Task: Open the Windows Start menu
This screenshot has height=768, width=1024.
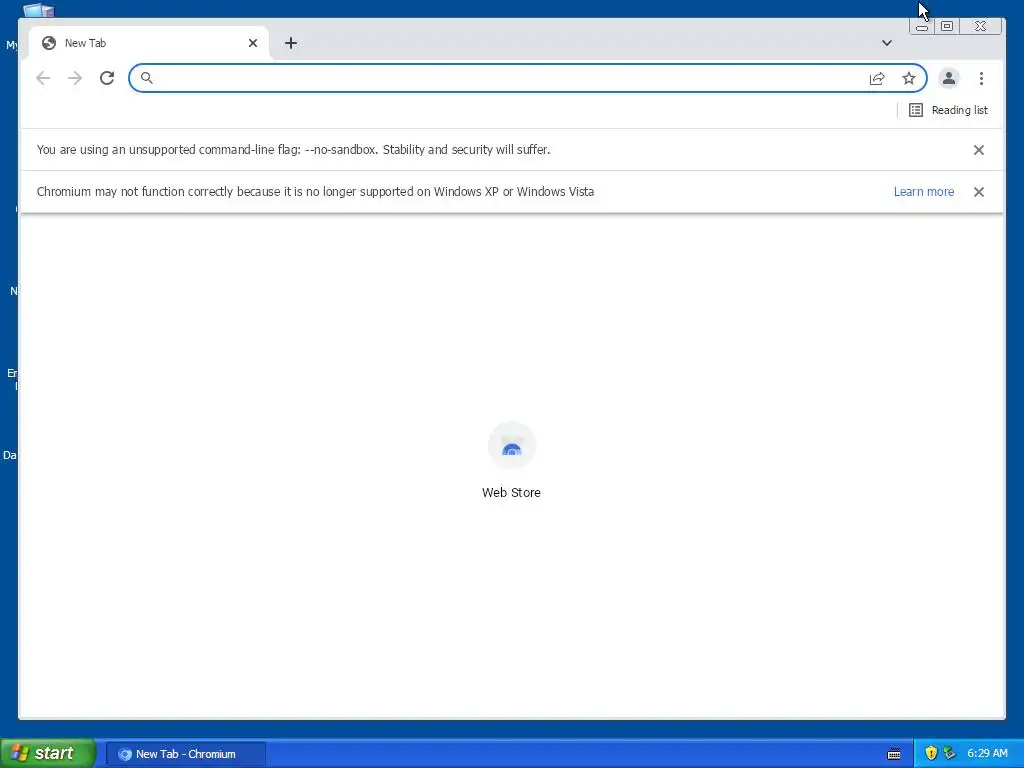Action: pos(47,753)
